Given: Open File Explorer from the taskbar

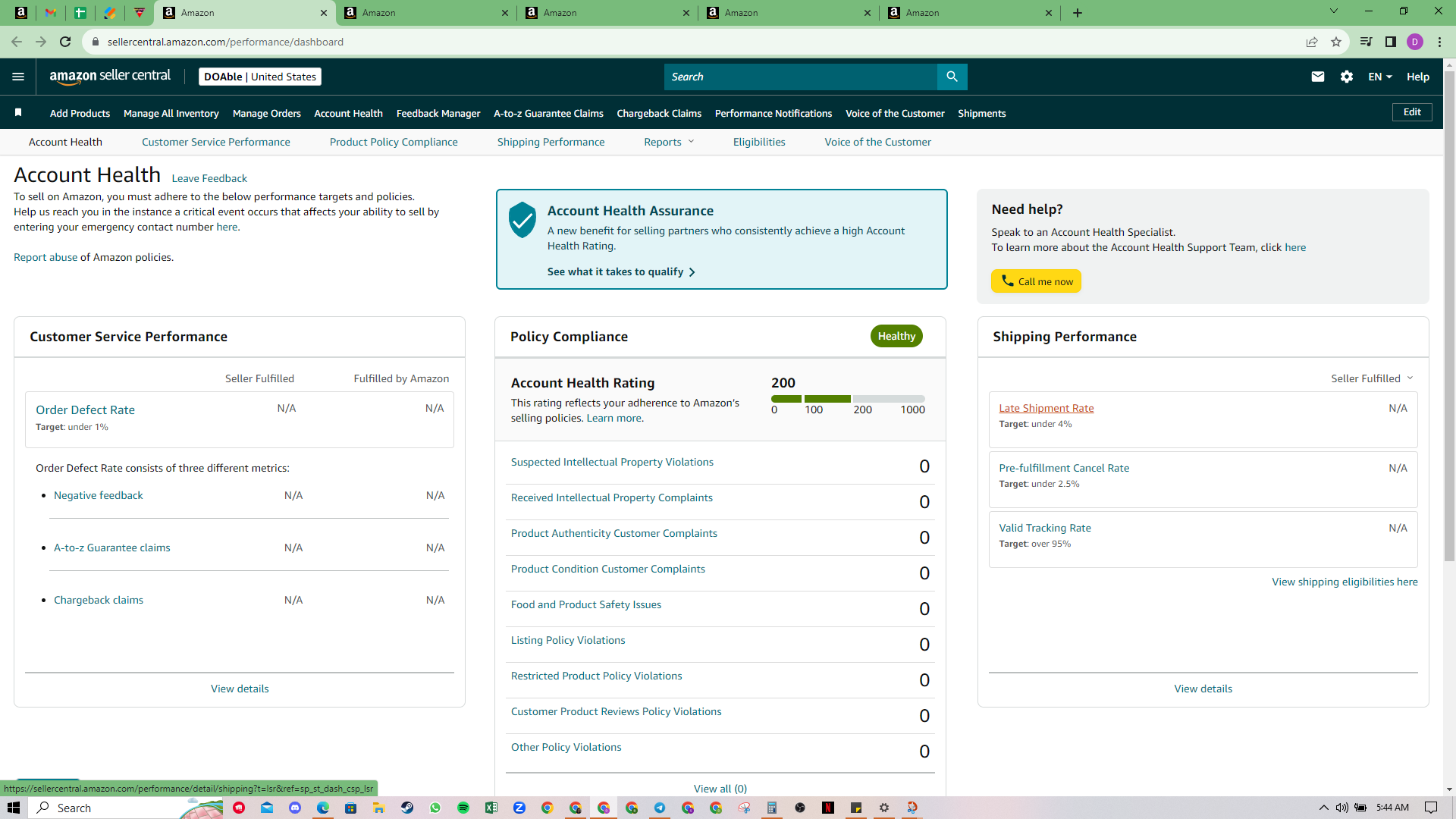Looking at the screenshot, I should [378, 808].
